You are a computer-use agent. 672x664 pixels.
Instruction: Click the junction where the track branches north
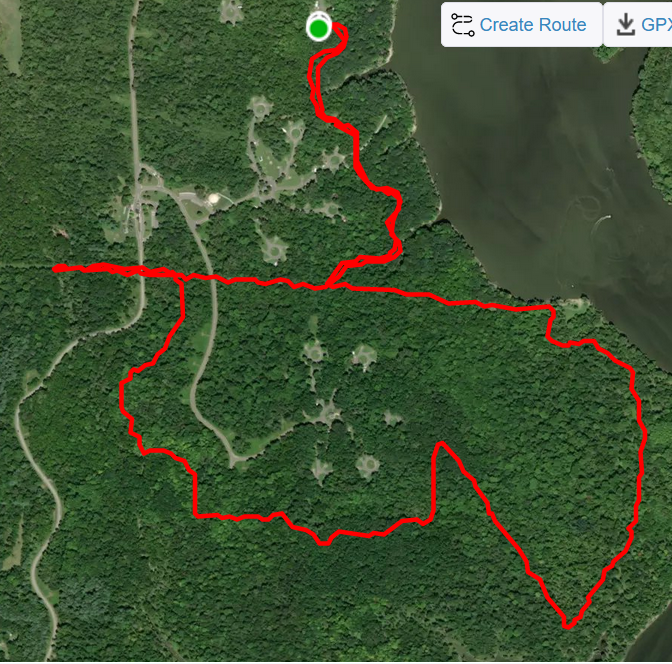[328, 286]
